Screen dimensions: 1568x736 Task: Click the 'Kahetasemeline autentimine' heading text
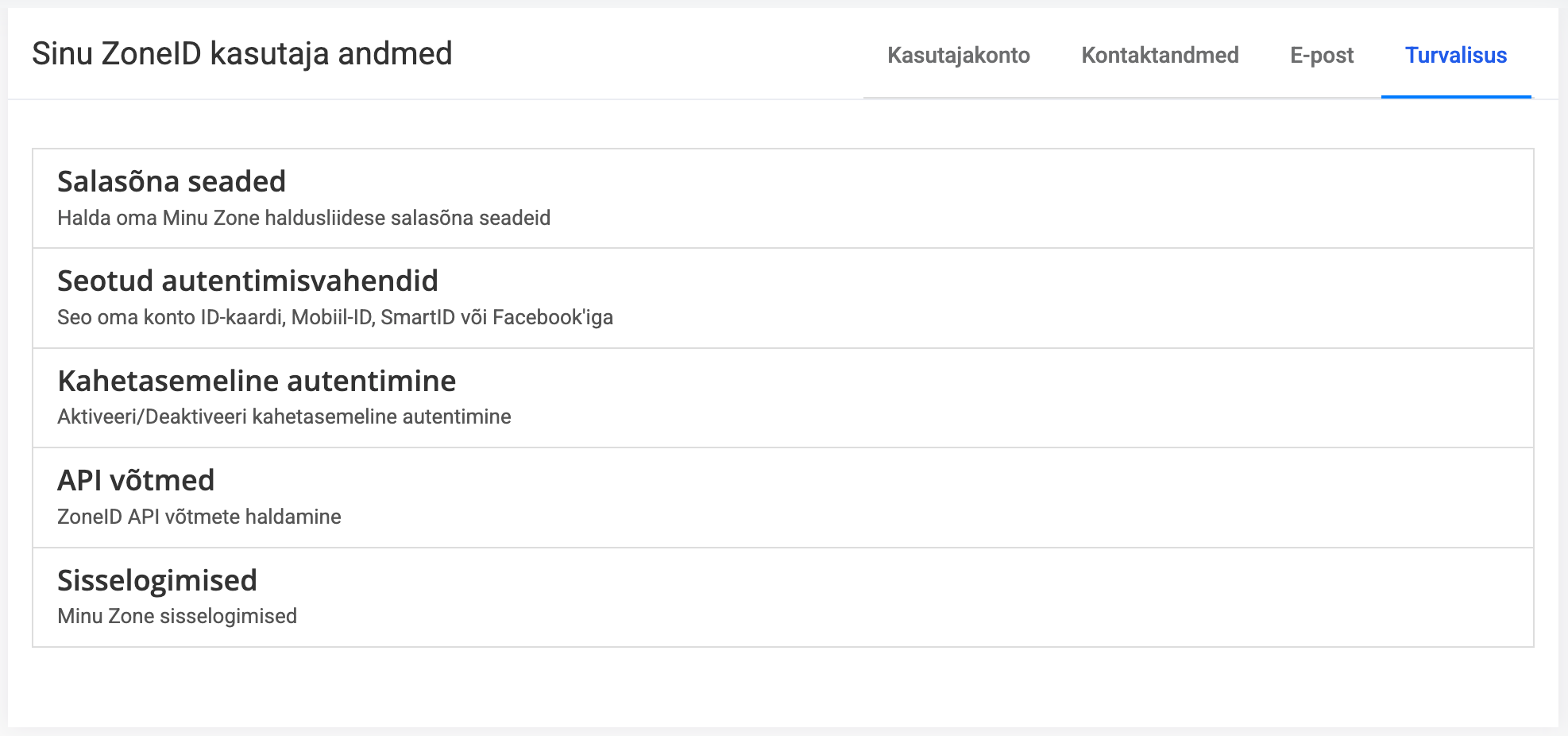(257, 382)
